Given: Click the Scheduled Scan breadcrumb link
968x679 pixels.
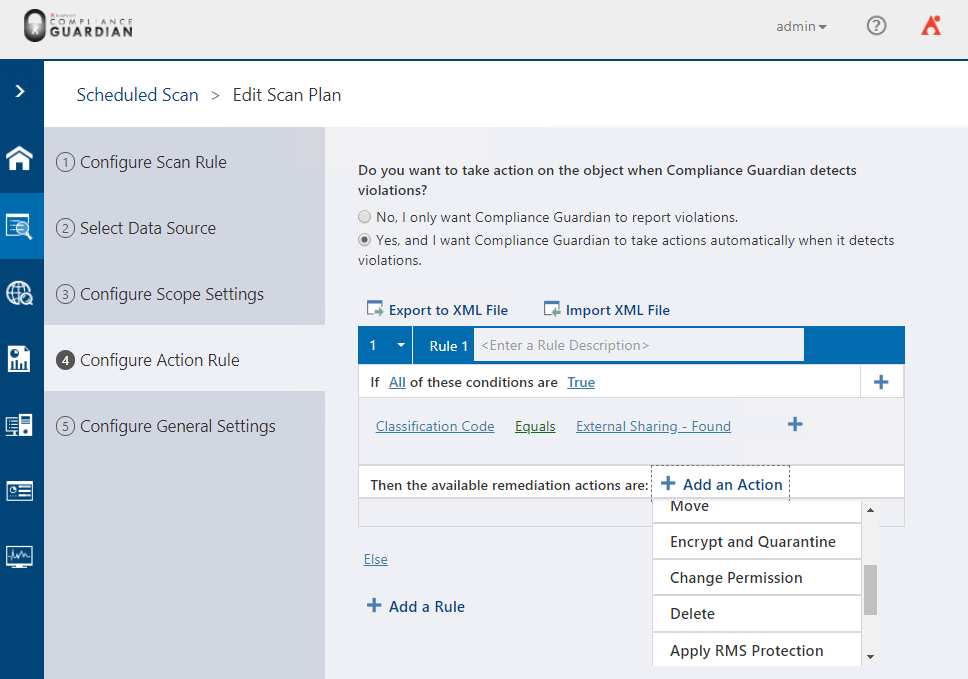Looking at the screenshot, I should pos(137,94).
